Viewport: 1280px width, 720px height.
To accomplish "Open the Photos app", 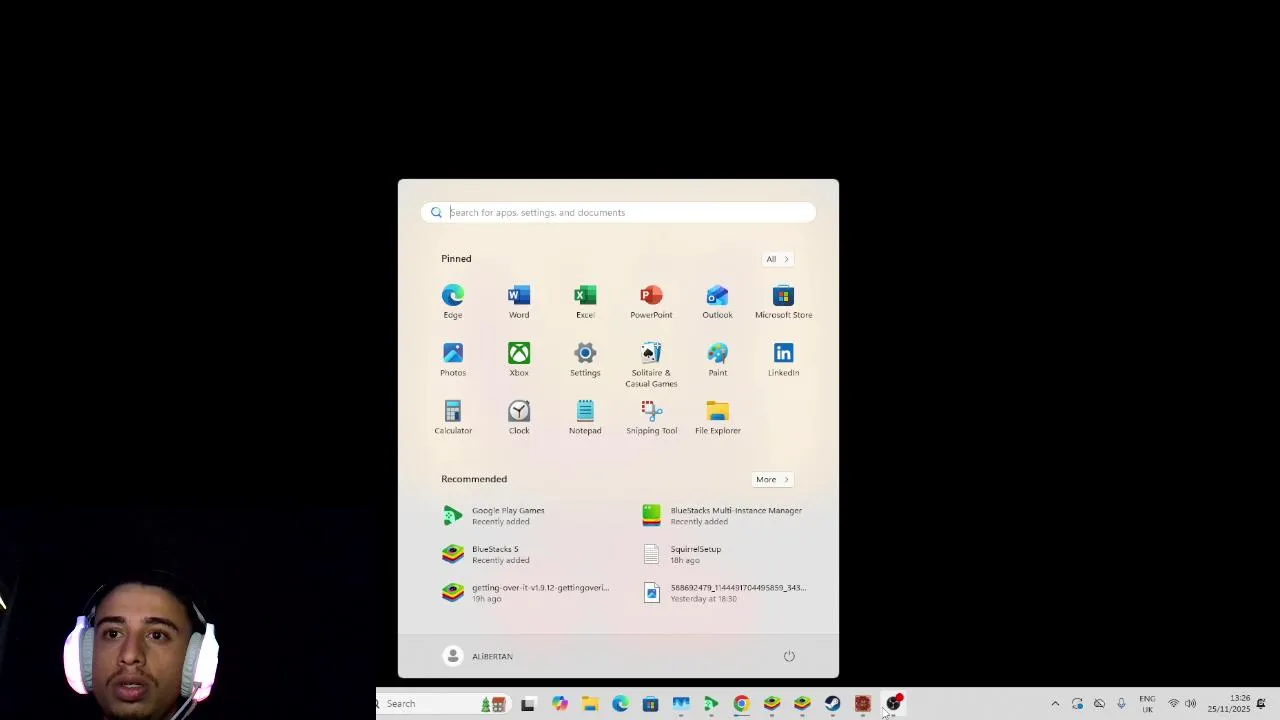I will tap(453, 360).
